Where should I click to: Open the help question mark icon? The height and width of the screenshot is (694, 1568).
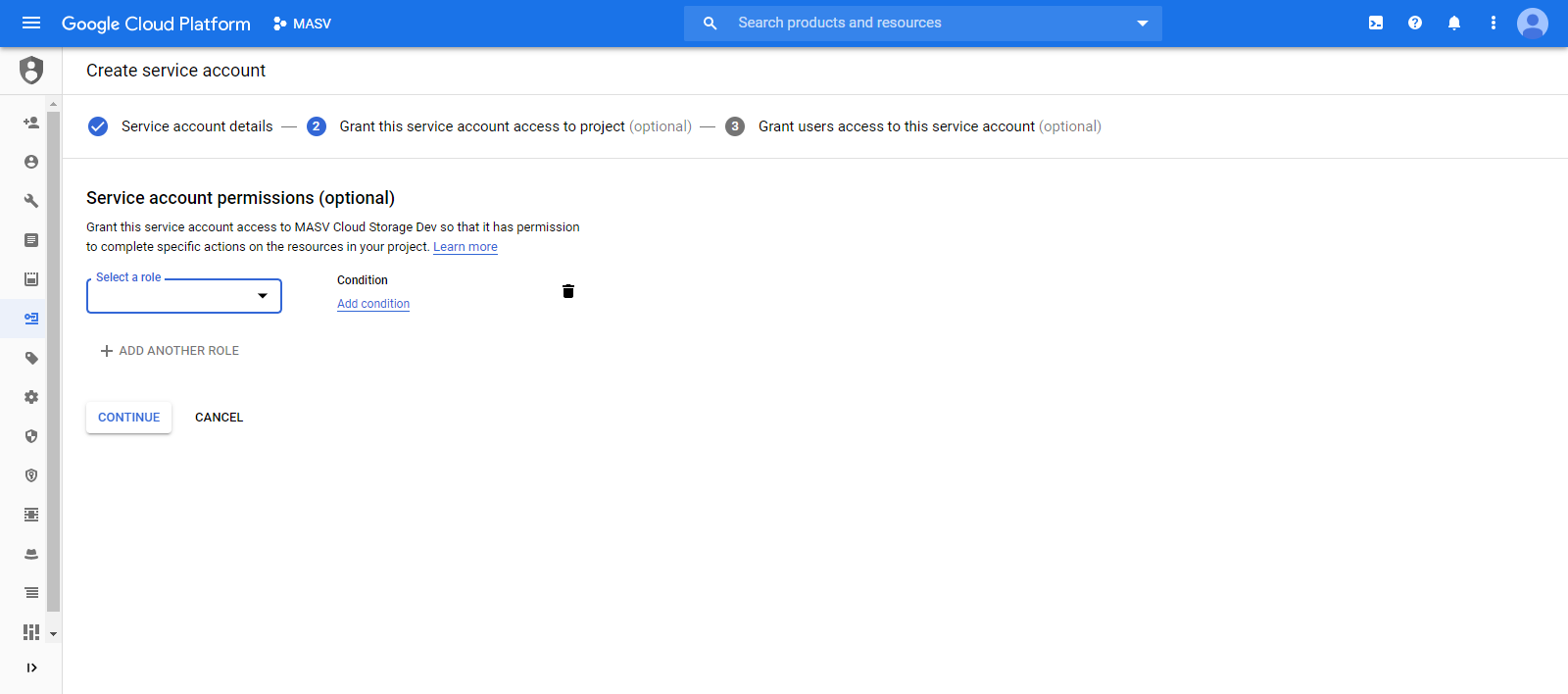click(x=1415, y=23)
